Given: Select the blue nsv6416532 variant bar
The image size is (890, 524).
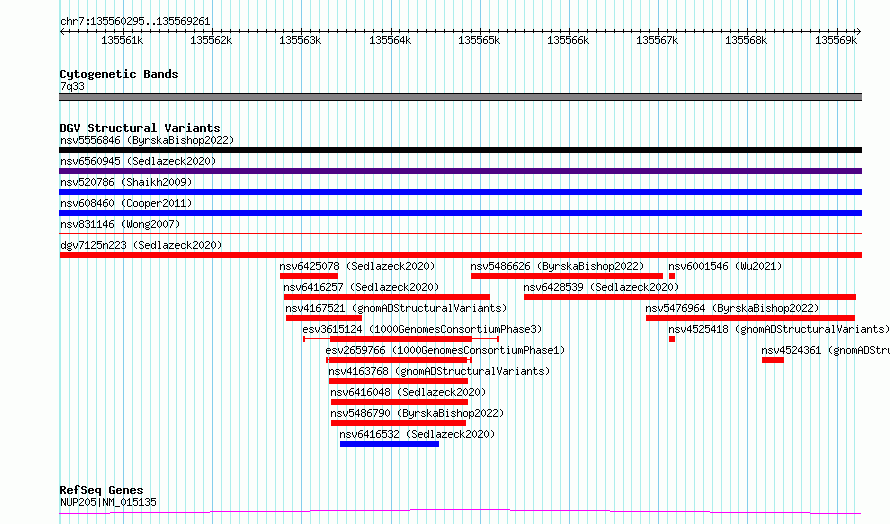Looking at the screenshot, I should (389, 445).
